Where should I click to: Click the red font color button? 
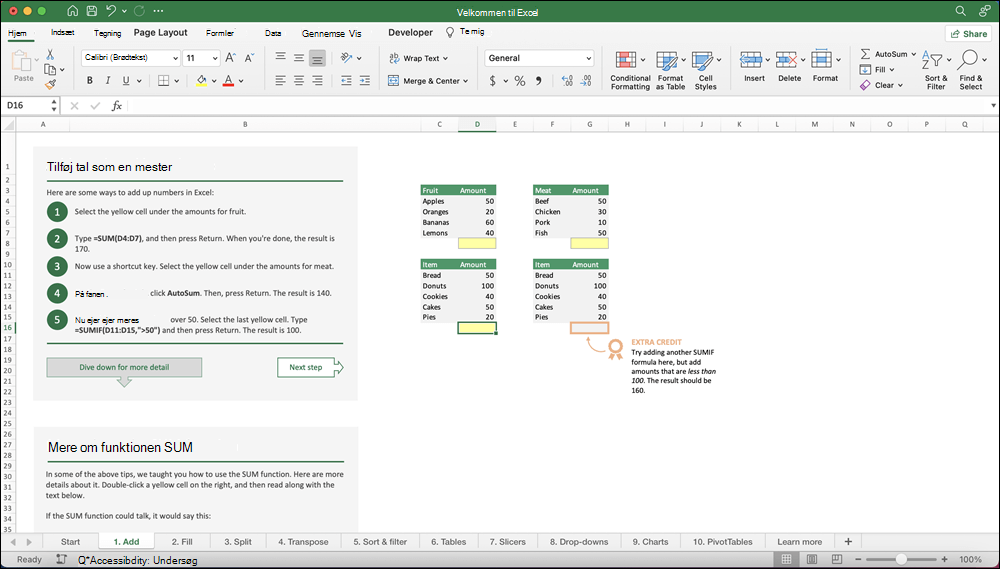point(228,81)
